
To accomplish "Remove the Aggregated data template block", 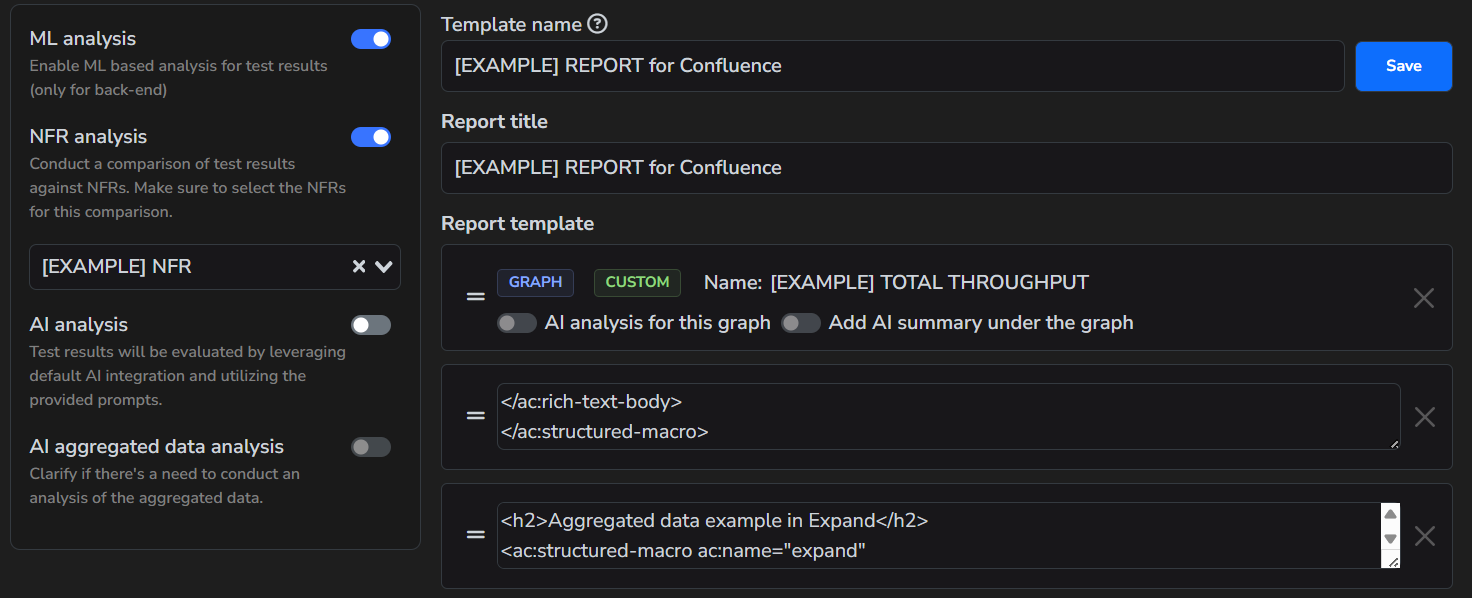I will tap(1424, 536).
